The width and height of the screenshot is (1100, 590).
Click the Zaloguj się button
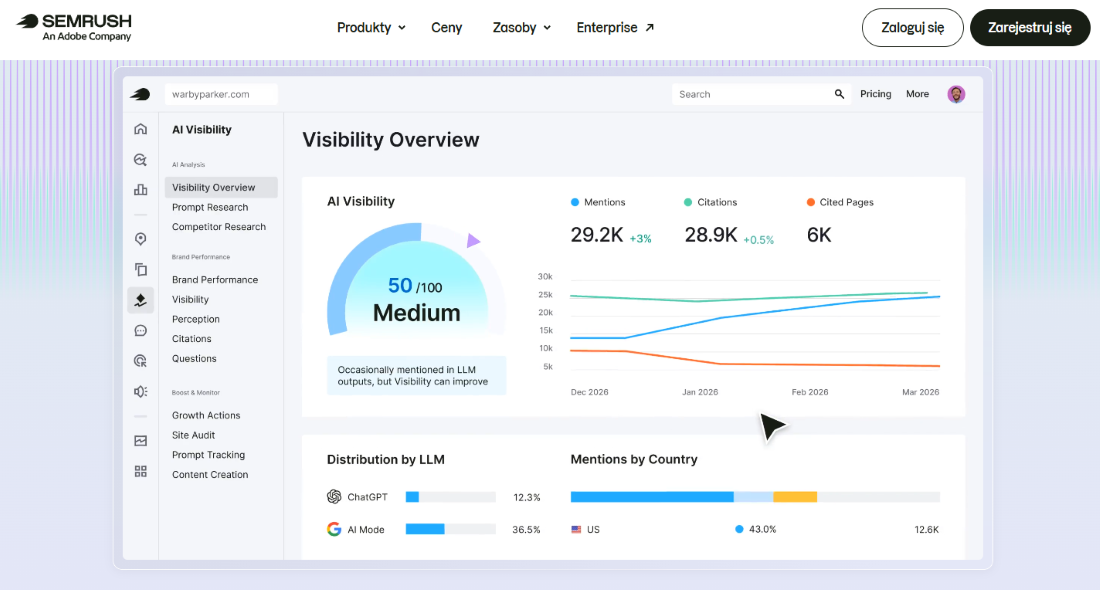click(912, 27)
